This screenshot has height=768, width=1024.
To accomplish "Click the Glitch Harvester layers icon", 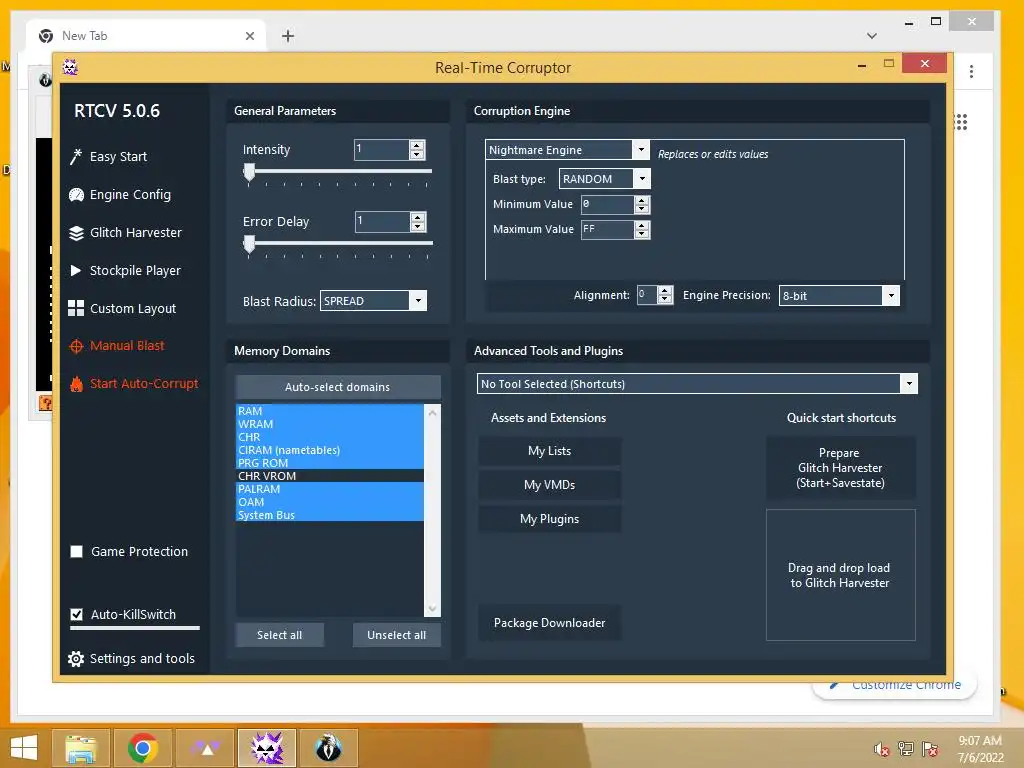I will point(76,233).
